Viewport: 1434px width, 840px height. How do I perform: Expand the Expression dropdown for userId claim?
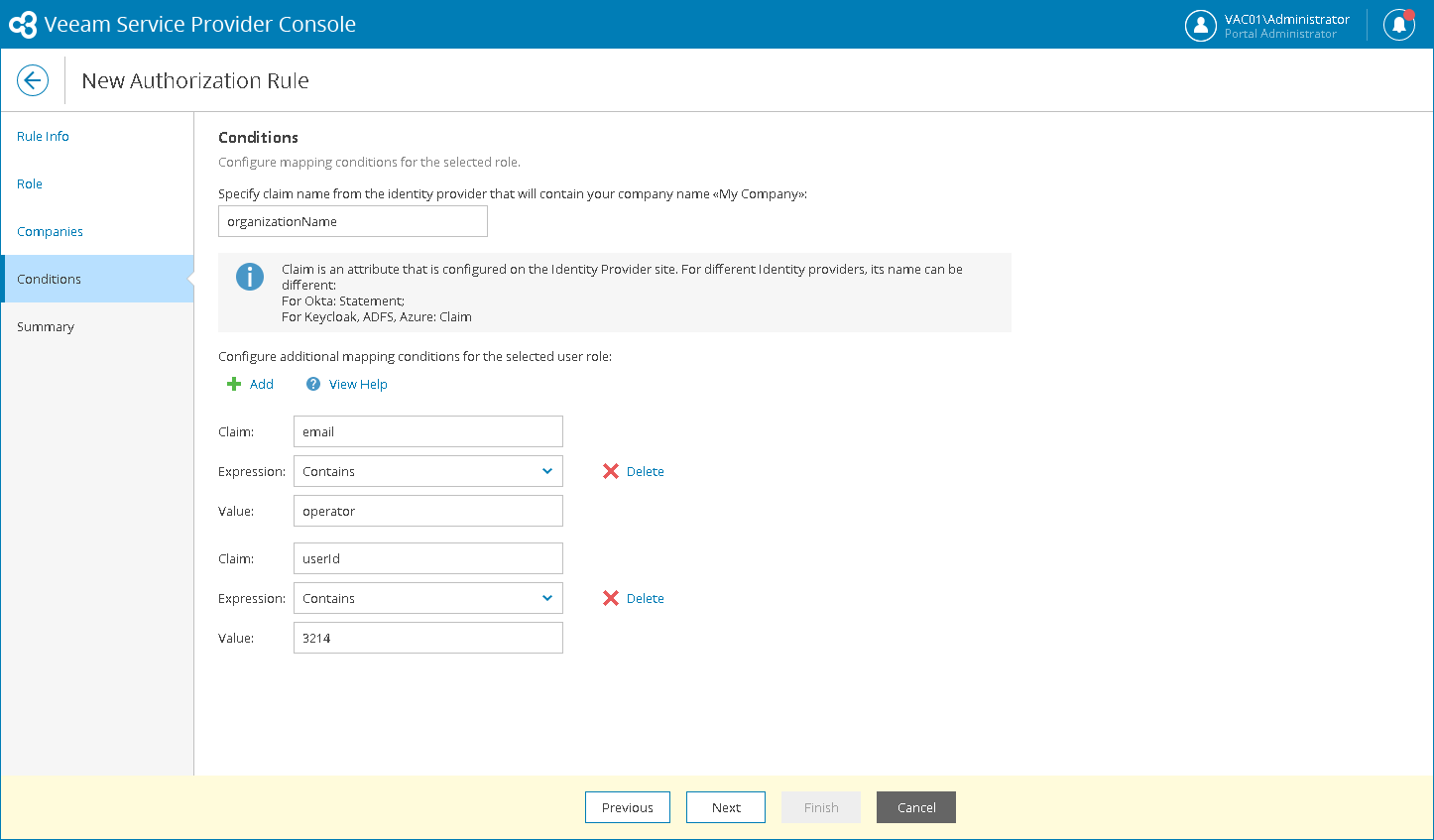click(547, 598)
